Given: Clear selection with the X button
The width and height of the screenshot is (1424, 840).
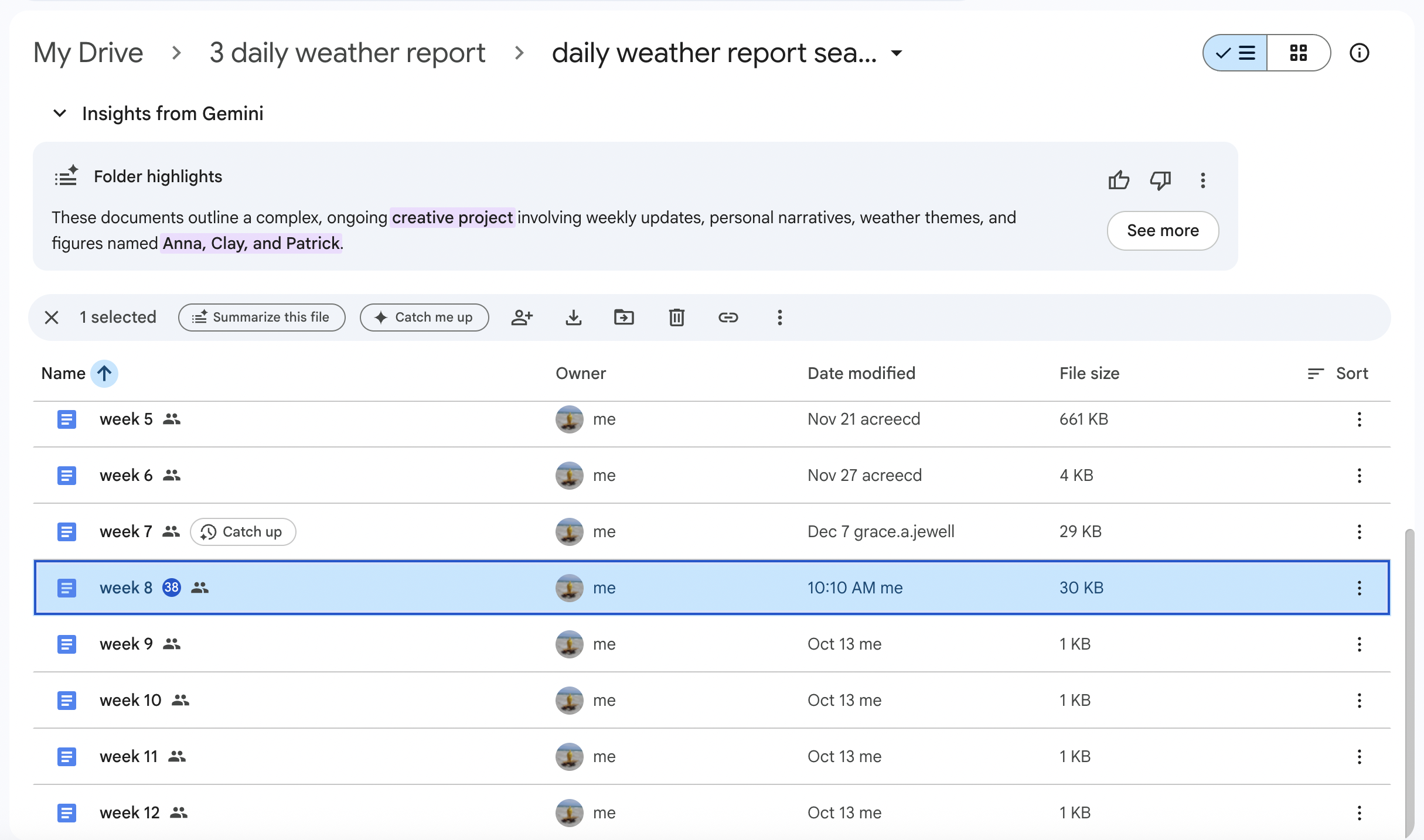Looking at the screenshot, I should coord(52,317).
